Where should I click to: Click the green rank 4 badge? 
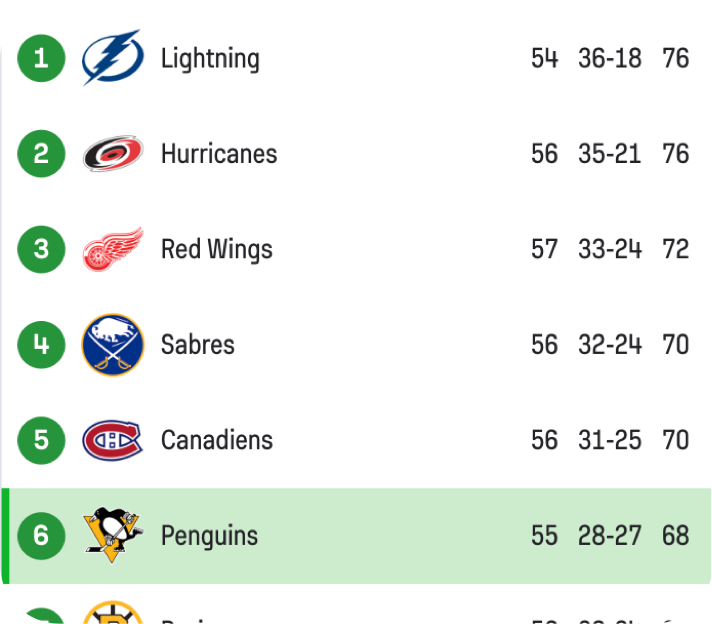[41, 345]
